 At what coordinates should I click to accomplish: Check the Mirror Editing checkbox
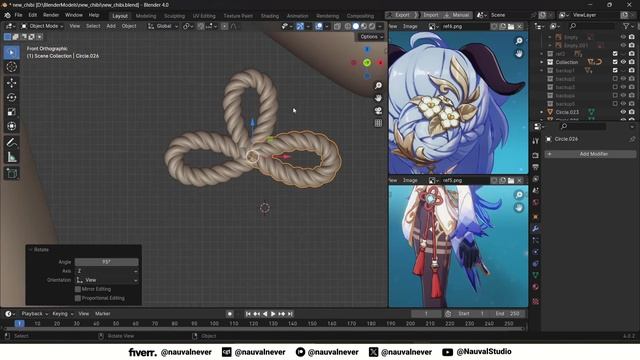tap(78, 289)
